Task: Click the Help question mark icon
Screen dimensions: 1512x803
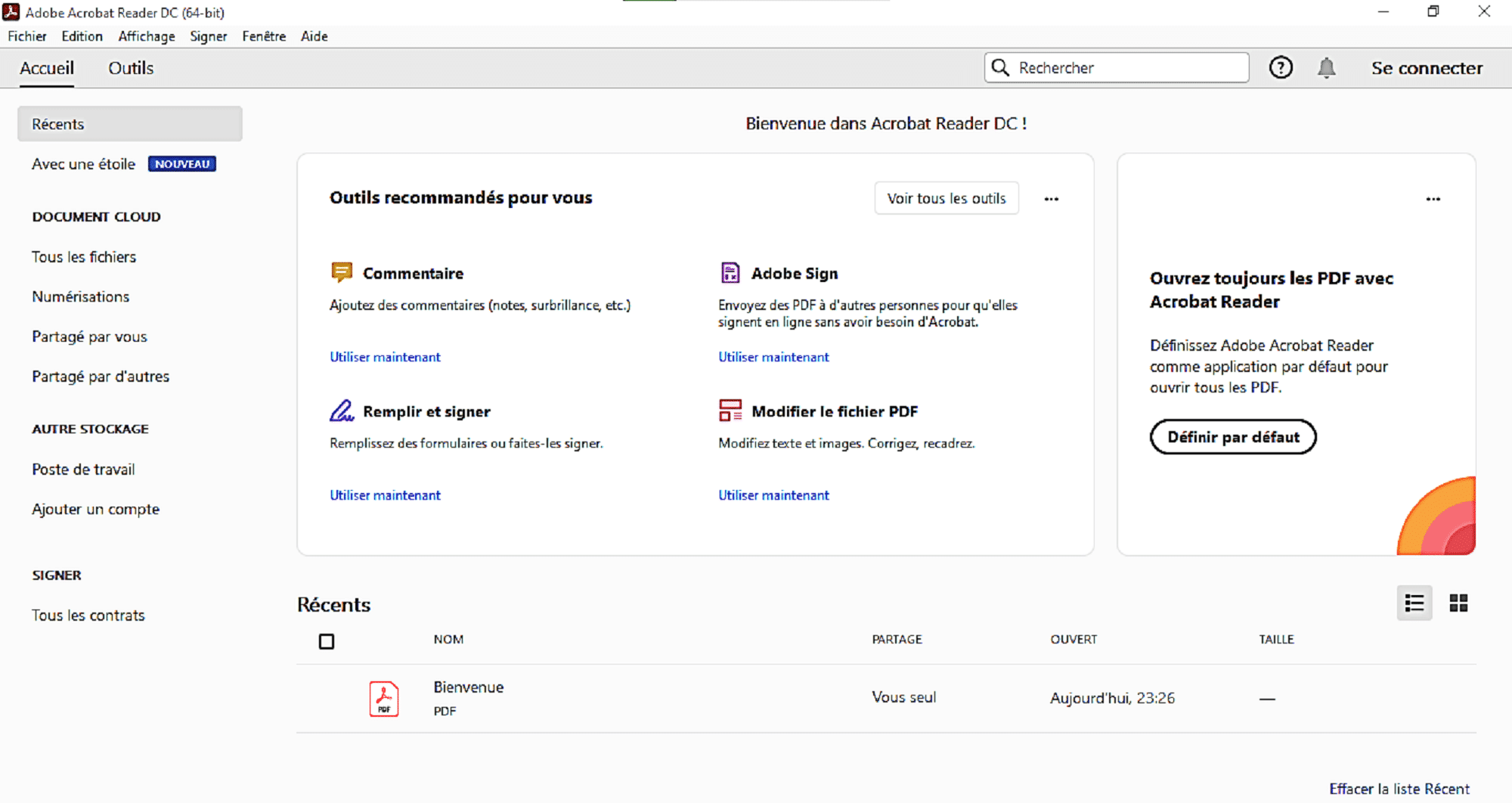Action: [1281, 68]
